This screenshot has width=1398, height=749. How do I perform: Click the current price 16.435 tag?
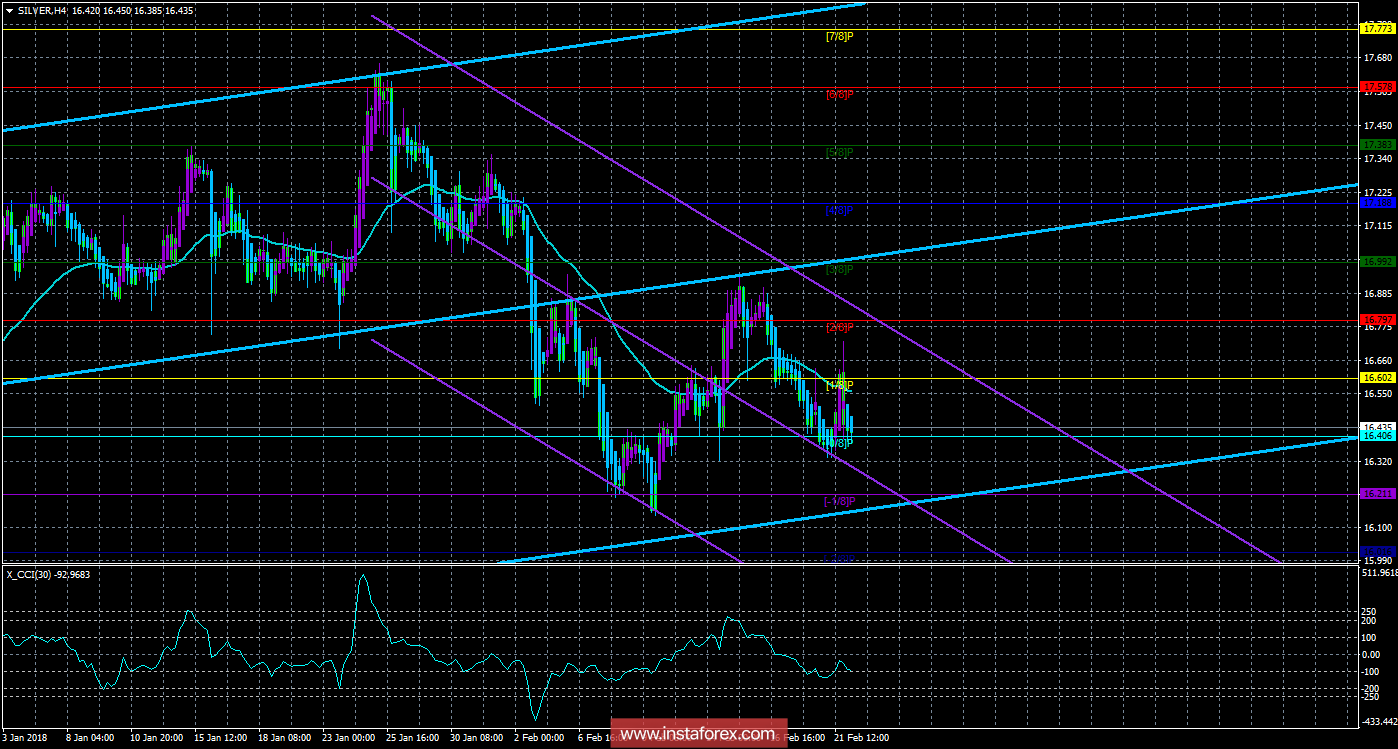click(x=1376, y=427)
